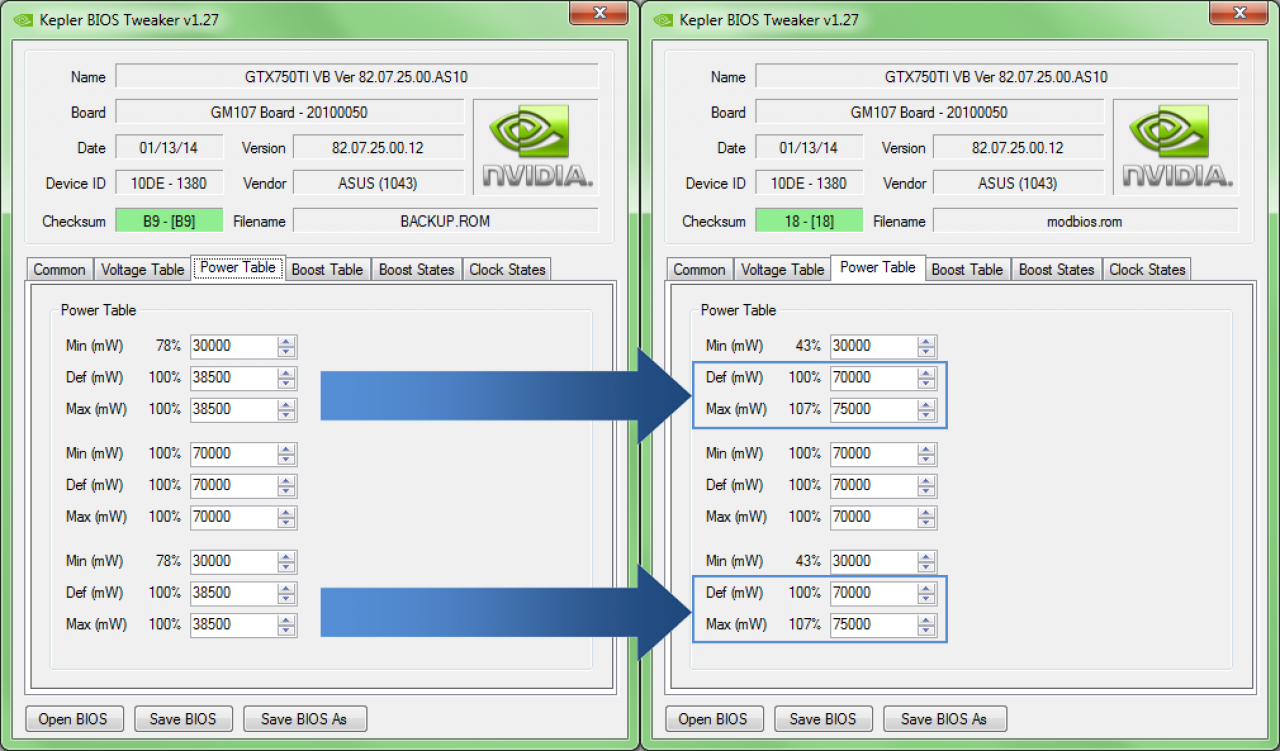Click the green checksum field B9 - [B9]
This screenshot has width=1280, height=751.
point(167,221)
